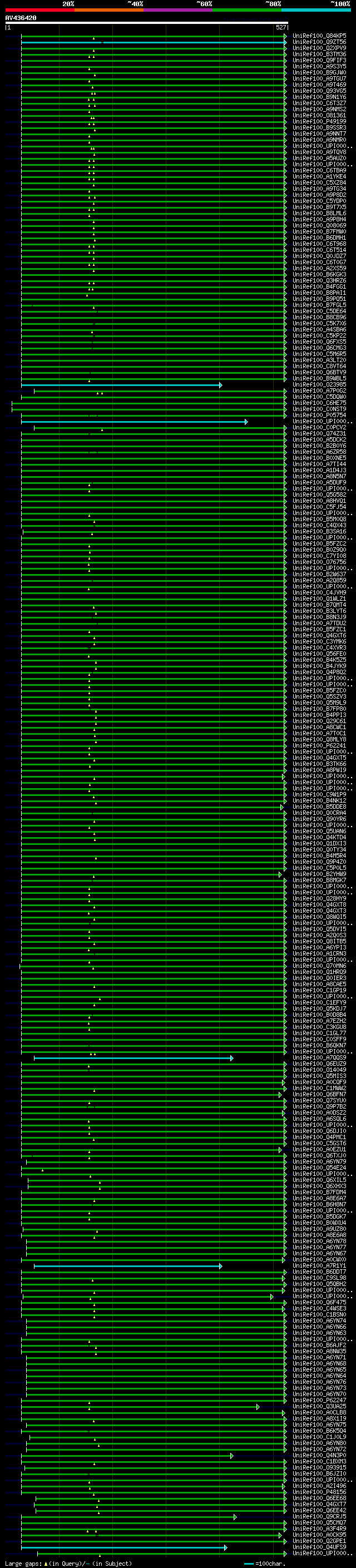Select the UniRef100_A5AUZ0 label
356x1568 pixels.
(x=319, y=159)
